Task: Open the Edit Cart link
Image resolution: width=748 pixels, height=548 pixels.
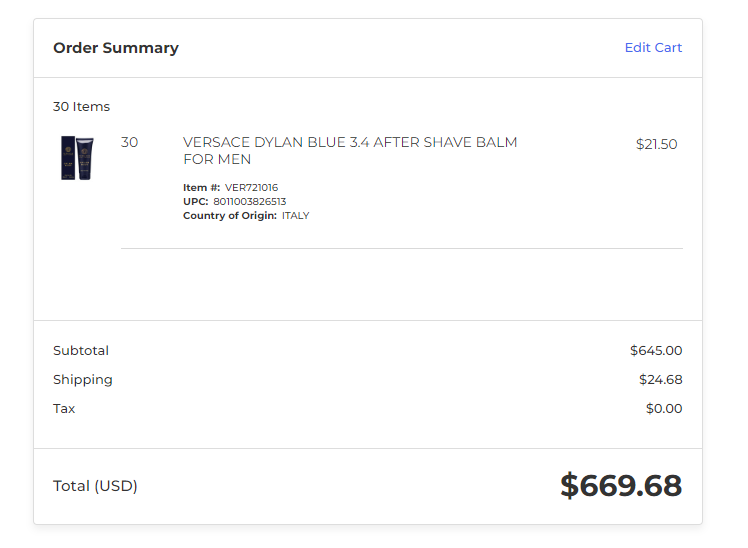Action: tap(653, 48)
